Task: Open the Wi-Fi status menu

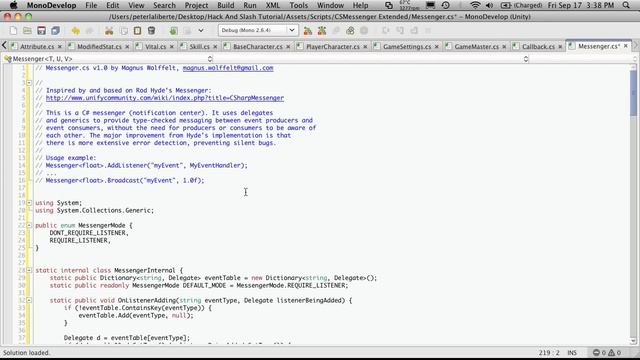Action: coord(475,5)
